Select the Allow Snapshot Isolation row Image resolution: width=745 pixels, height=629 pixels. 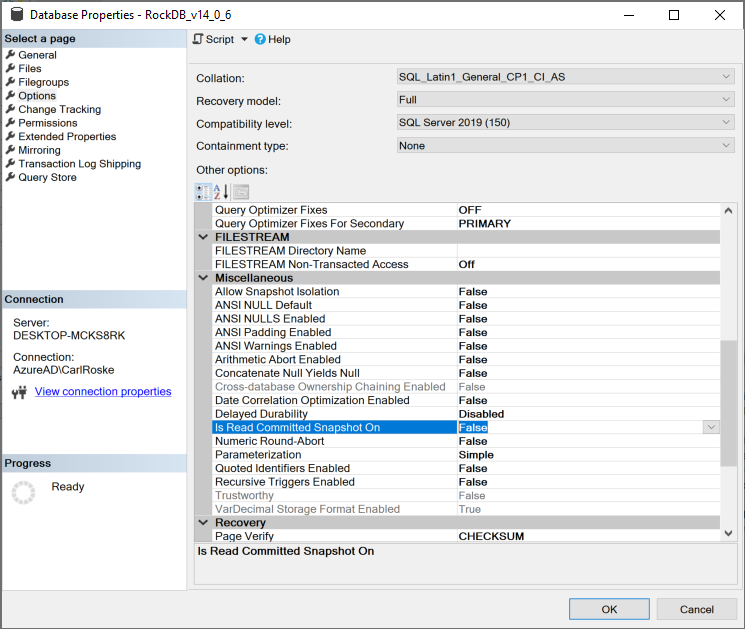466,291
